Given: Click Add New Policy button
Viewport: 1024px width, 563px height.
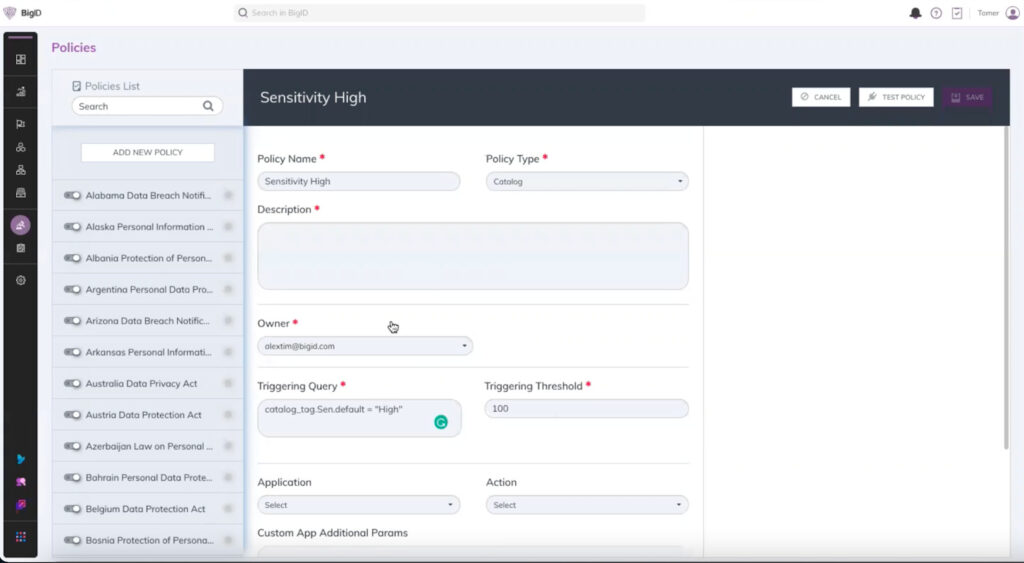Looking at the screenshot, I should pyautogui.click(x=147, y=152).
